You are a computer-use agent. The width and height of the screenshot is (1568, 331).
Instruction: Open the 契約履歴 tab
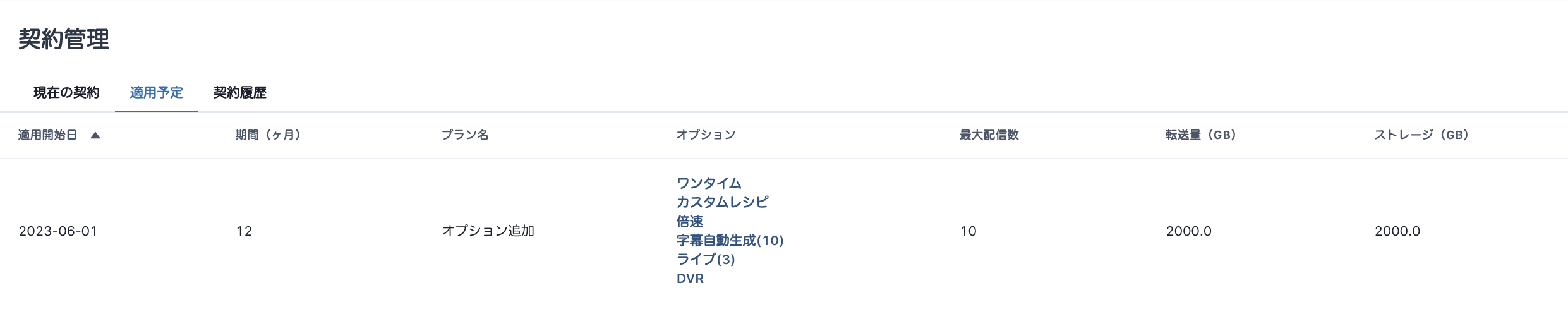tap(239, 93)
